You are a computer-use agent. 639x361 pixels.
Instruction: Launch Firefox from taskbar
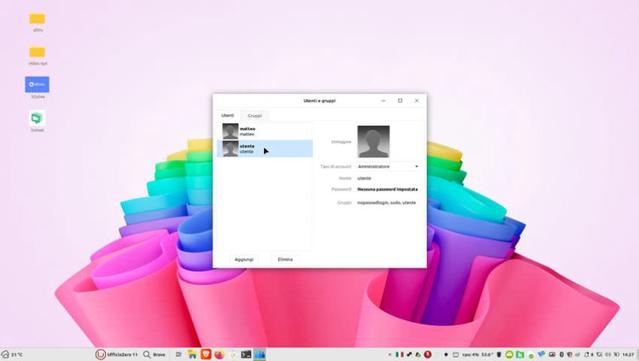(219, 355)
